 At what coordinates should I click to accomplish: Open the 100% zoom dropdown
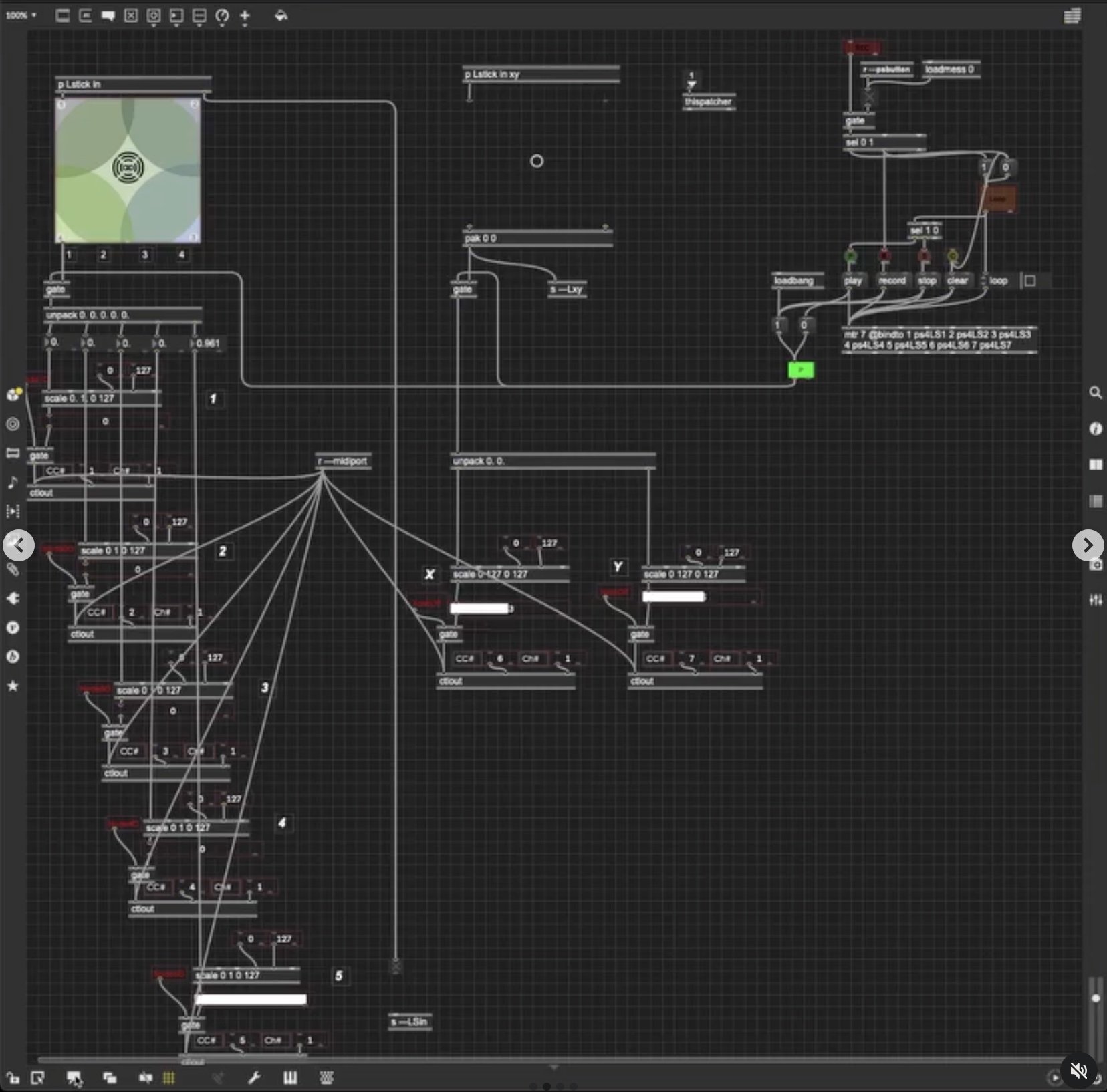coord(21,15)
